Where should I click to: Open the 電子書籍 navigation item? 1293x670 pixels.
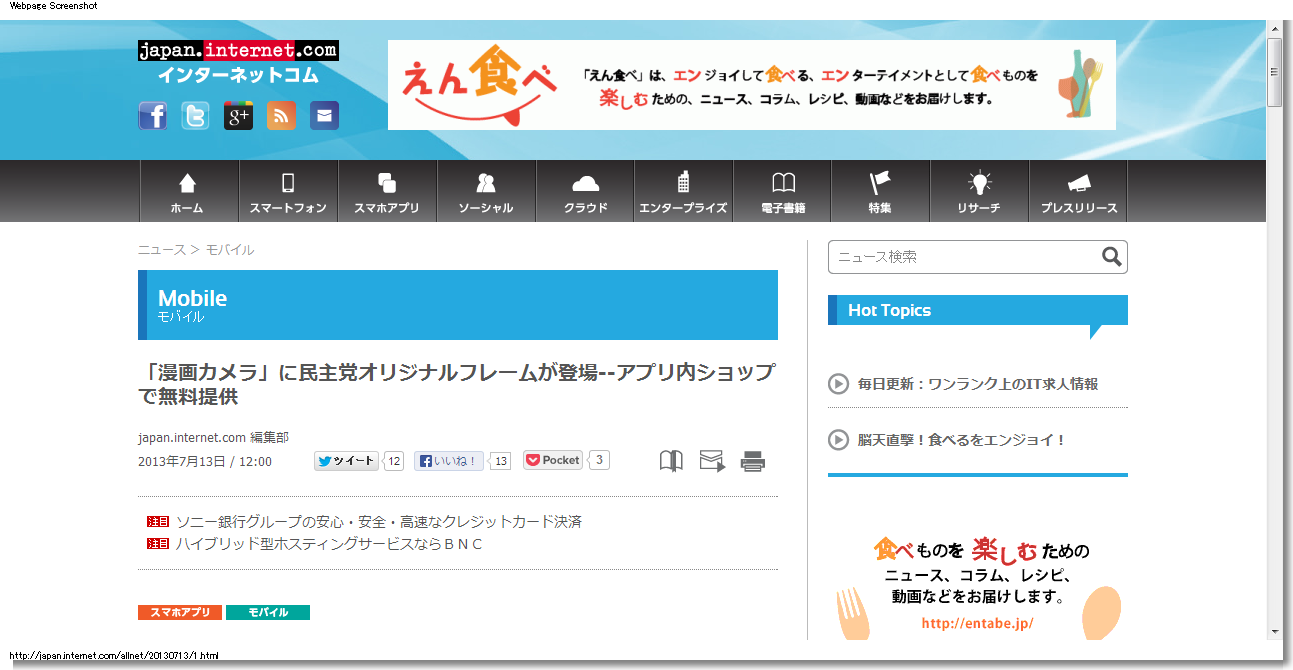[782, 191]
